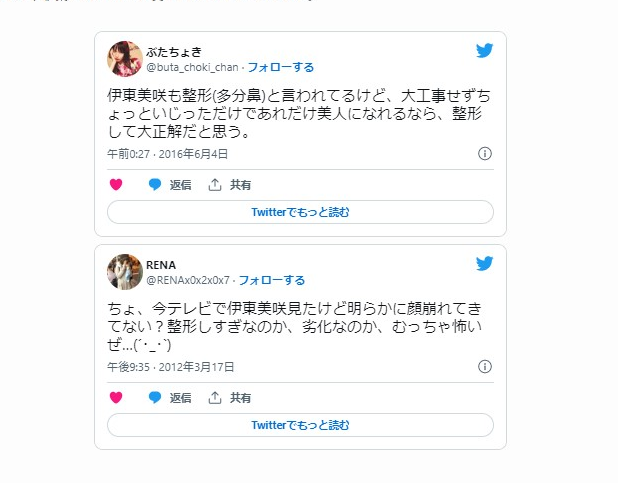This screenshot has width=618, height=483.
Task: Click the share upload icon on RENA's tweet
Action: coord(214,397)
